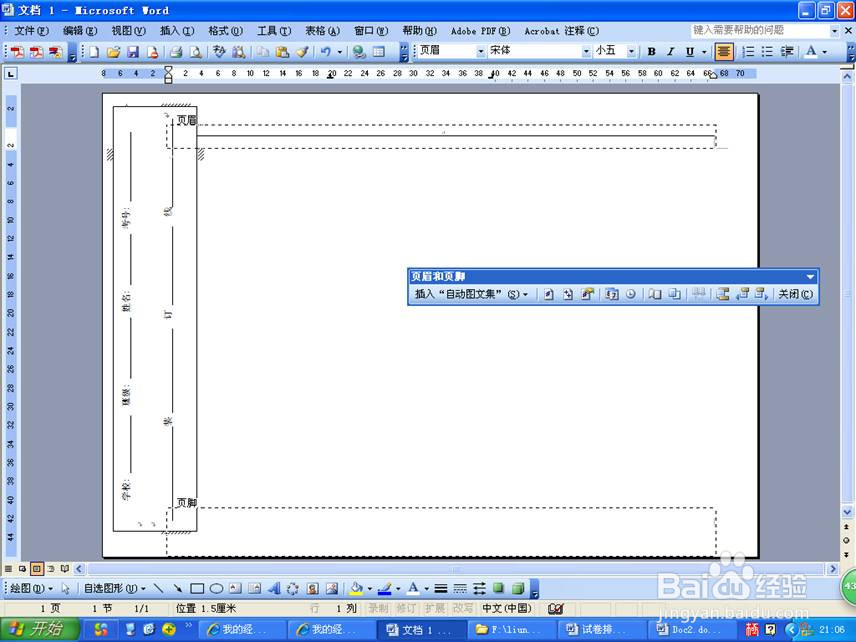Select the Oval drawing tool
This screenshot has height=642, width=856.
pyautogui.click(x=216, y=588)
